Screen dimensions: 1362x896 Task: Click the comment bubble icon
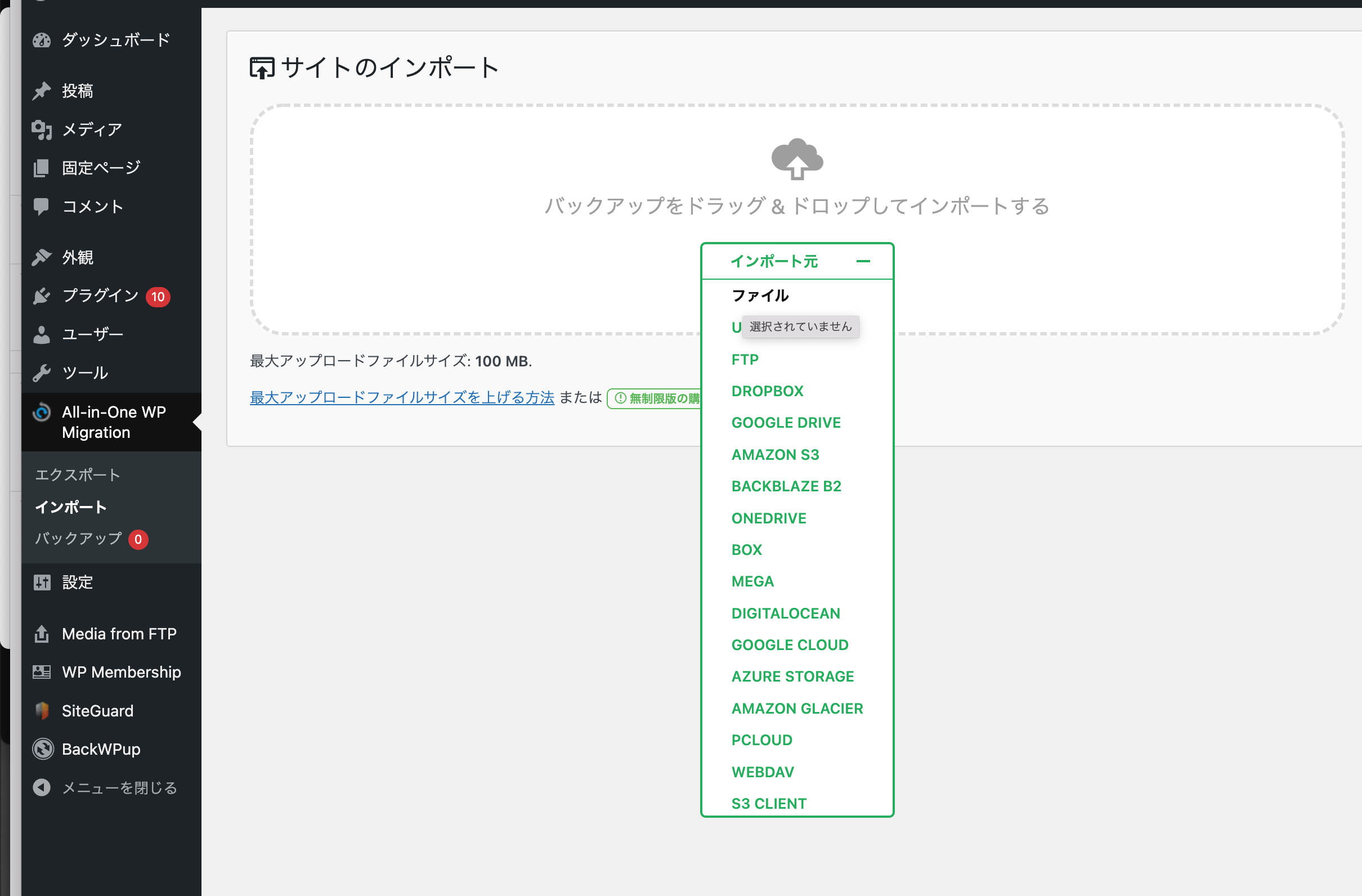click(x=42, y=207)
